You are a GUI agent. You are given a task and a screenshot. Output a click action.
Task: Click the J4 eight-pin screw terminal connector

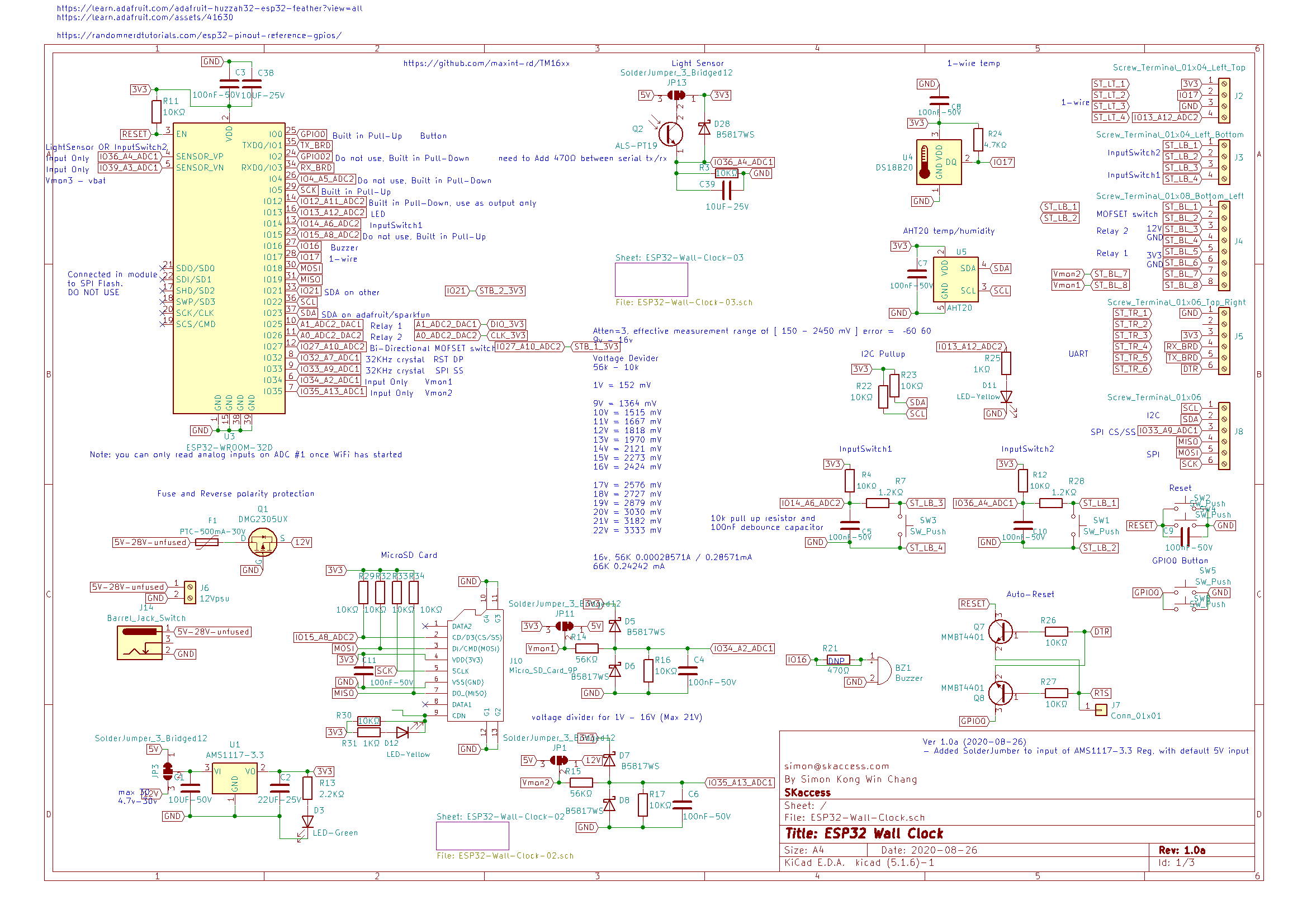[x=1224, y=246]
